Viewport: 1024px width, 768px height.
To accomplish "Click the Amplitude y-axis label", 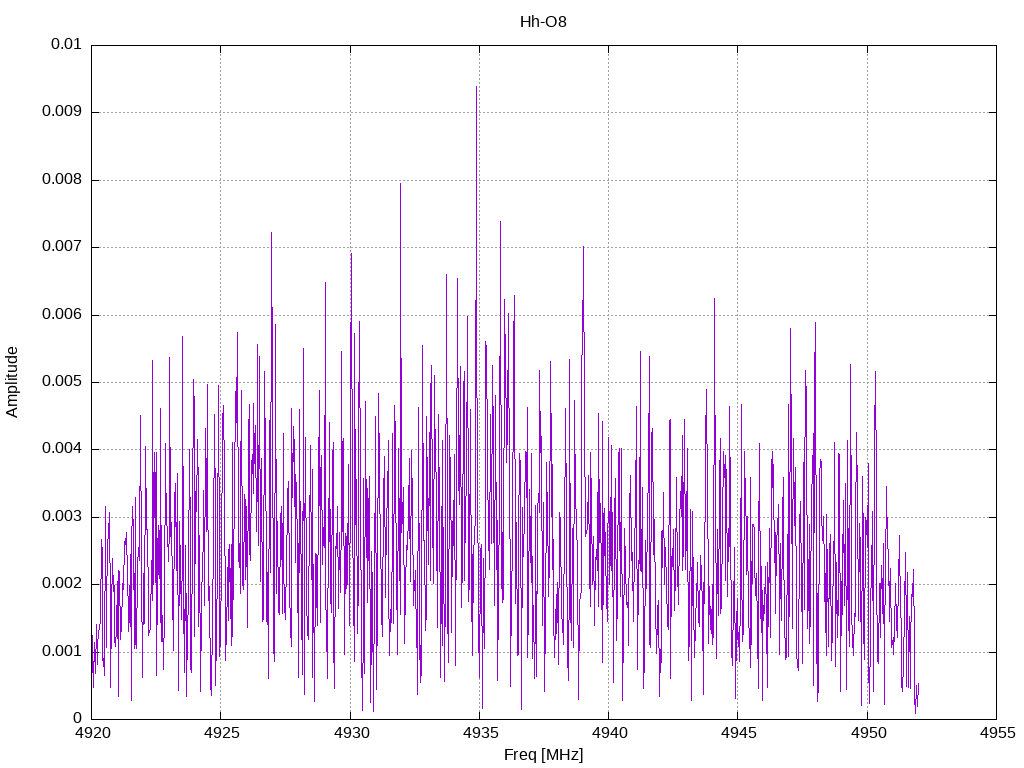I will coord(12,382).
